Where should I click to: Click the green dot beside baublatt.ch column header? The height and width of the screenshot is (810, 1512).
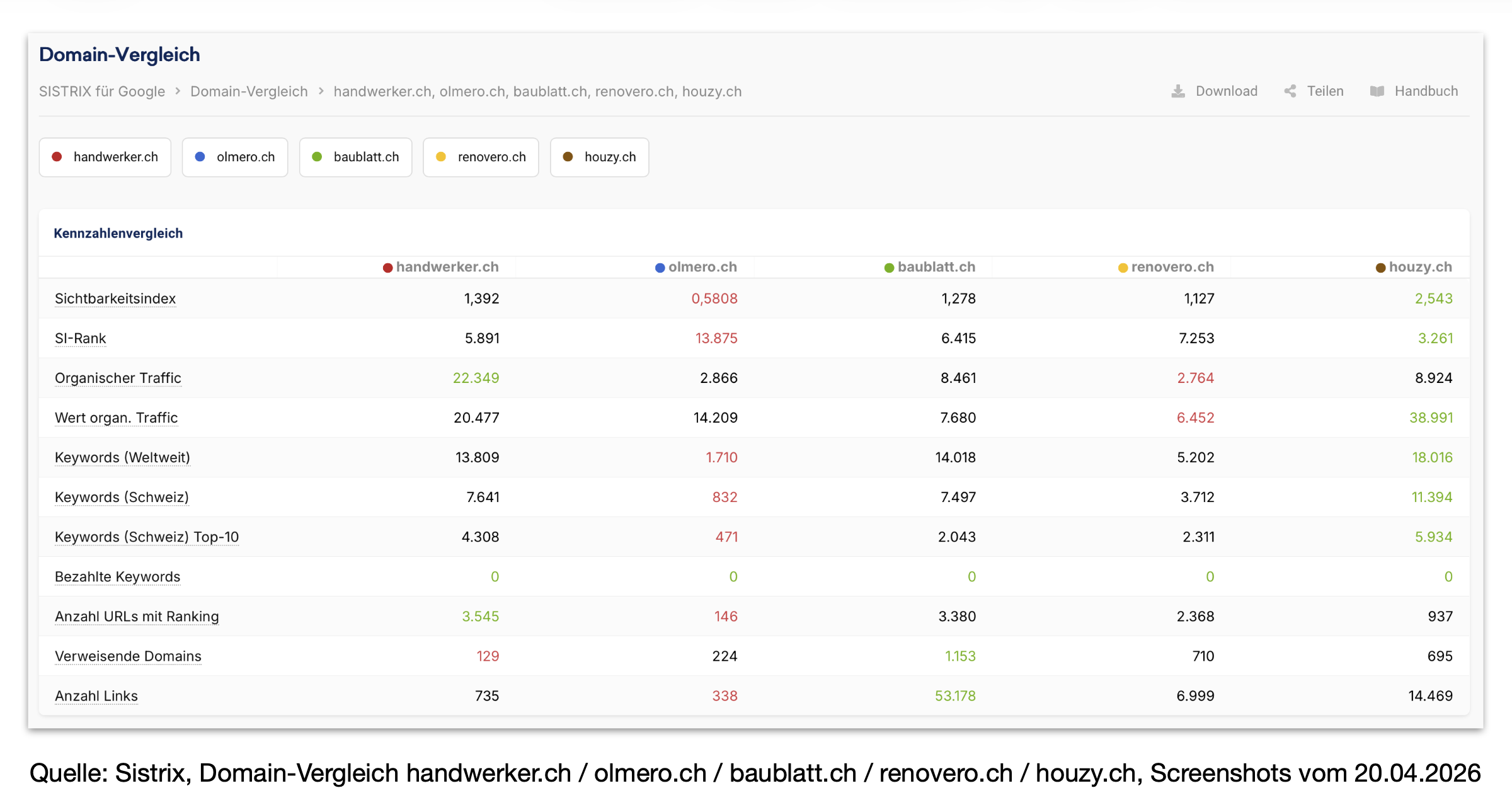pyautogui.click(x=888, y=267)
